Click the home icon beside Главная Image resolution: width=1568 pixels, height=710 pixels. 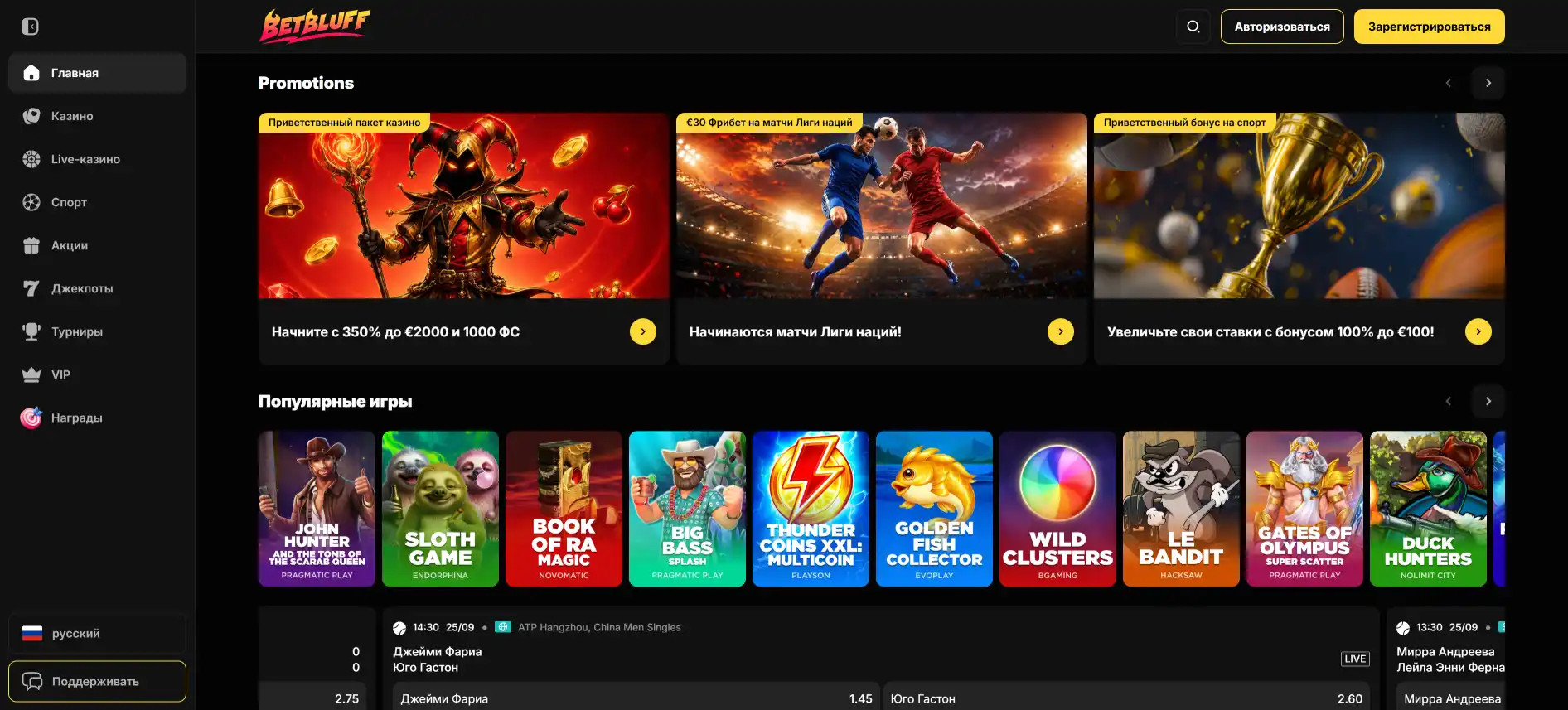point(31,73)
